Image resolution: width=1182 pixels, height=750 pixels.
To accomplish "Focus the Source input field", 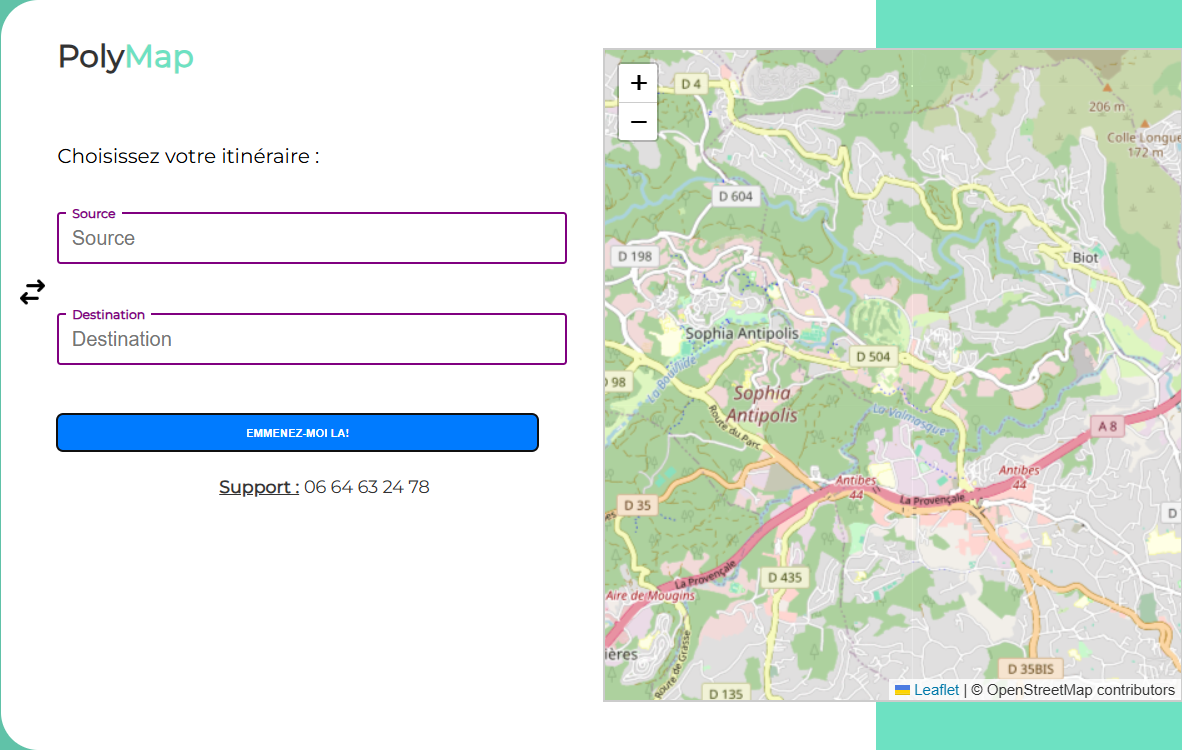I will click(312, 239).
